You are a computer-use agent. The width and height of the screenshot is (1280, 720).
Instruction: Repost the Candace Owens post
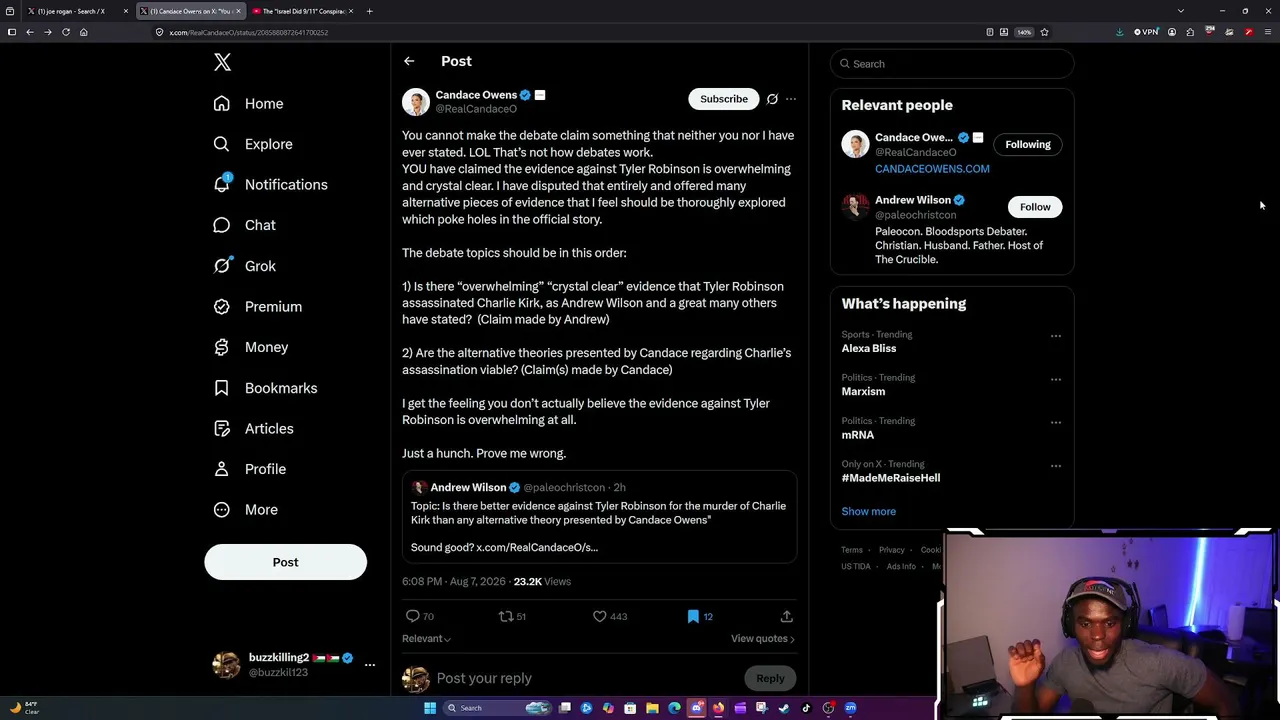point(512,616)
